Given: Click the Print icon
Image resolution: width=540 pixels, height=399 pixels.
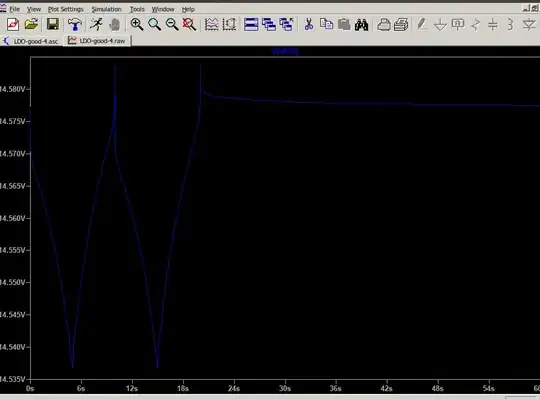Looking at the screenshot, I should [x=401, y=24].
